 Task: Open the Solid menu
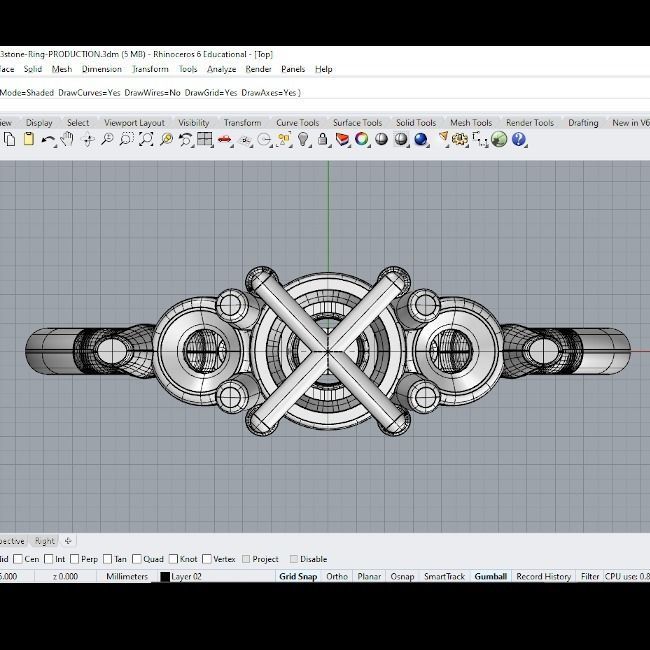(x=33, y=69)
